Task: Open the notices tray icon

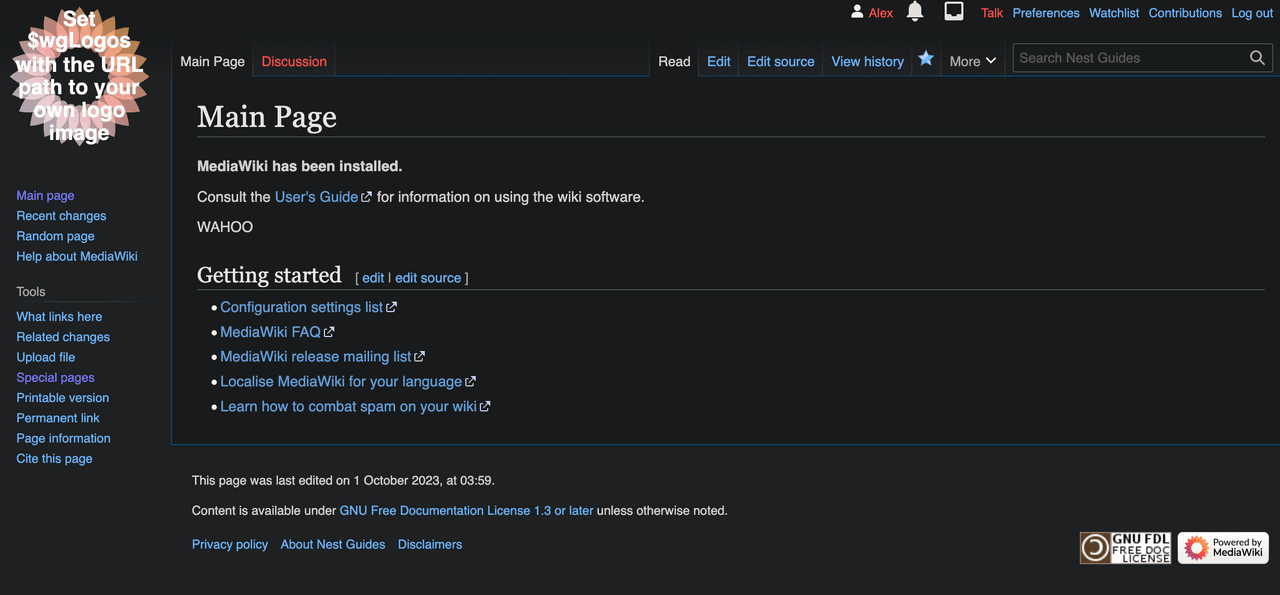Action: (954, 12)
